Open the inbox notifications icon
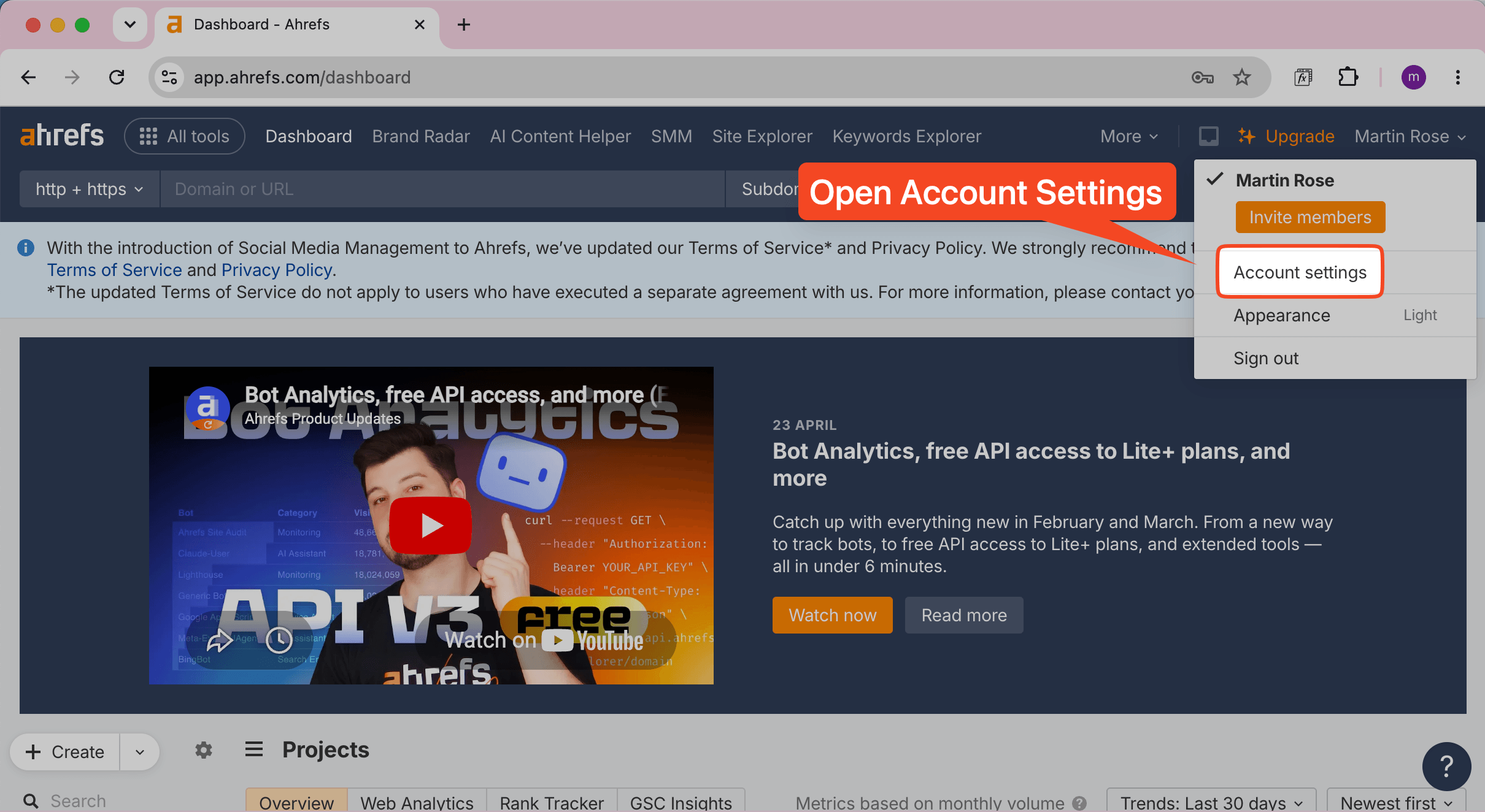The width and height of the screenshot is (1485, 812). pyautogui.click(x=1208, y=136)
